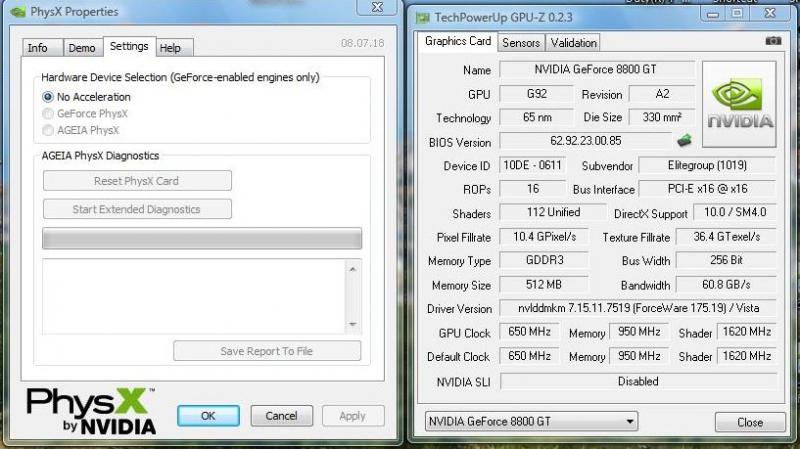Viewport: 800px width, 449px height.
Task: Click the Memory Type value GDDR3
Action: (544, 260)
